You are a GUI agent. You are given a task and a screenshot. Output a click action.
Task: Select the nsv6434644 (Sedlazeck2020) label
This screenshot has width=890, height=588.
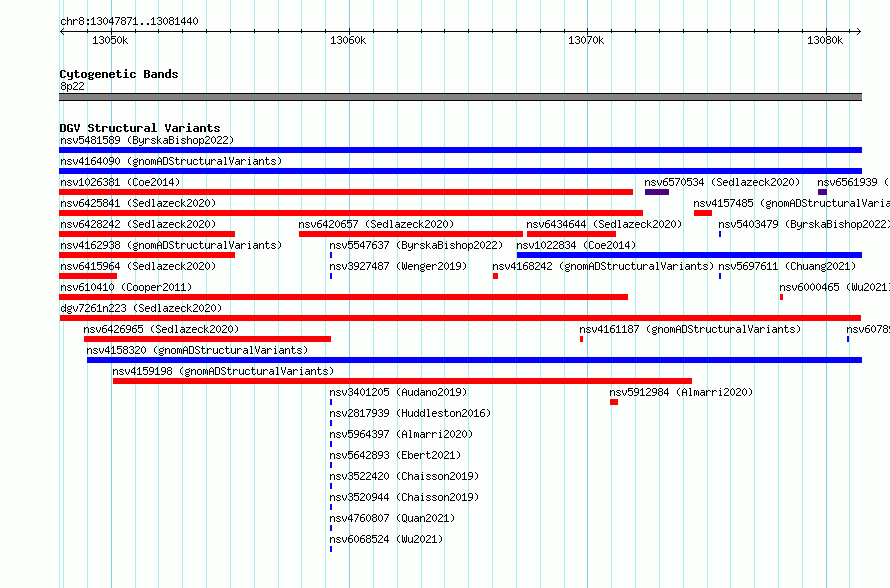[604, 224]
